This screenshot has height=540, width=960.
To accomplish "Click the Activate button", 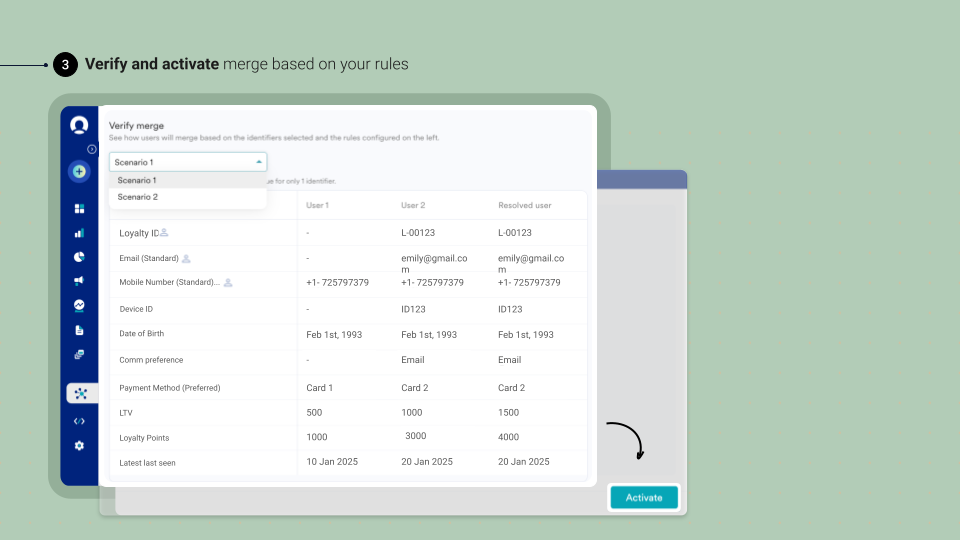I will pos(644,497).
